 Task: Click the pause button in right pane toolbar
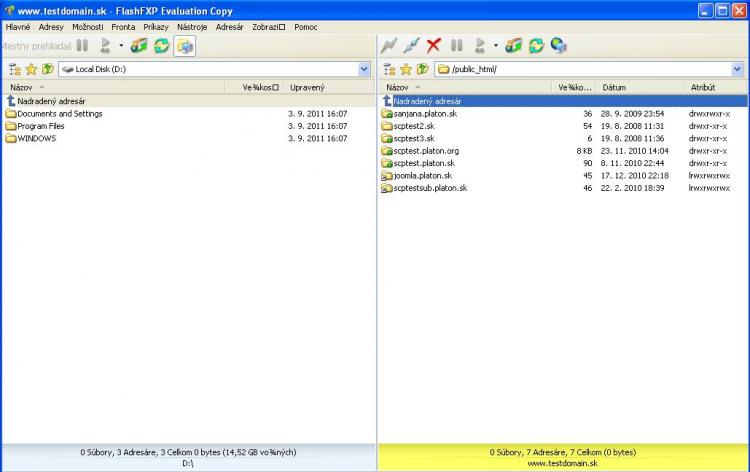[x=457, y=46]
